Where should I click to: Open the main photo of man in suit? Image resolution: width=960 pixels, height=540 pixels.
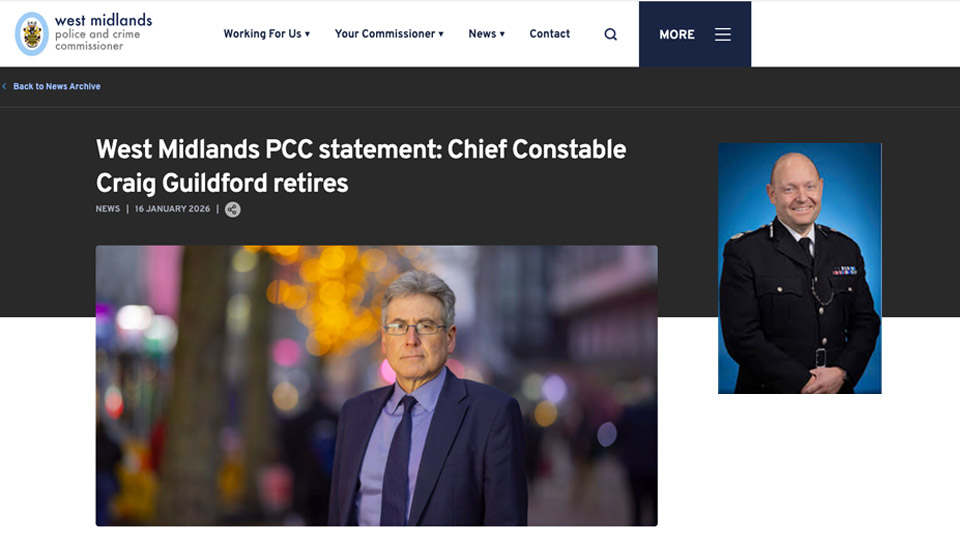pos(376,385)
